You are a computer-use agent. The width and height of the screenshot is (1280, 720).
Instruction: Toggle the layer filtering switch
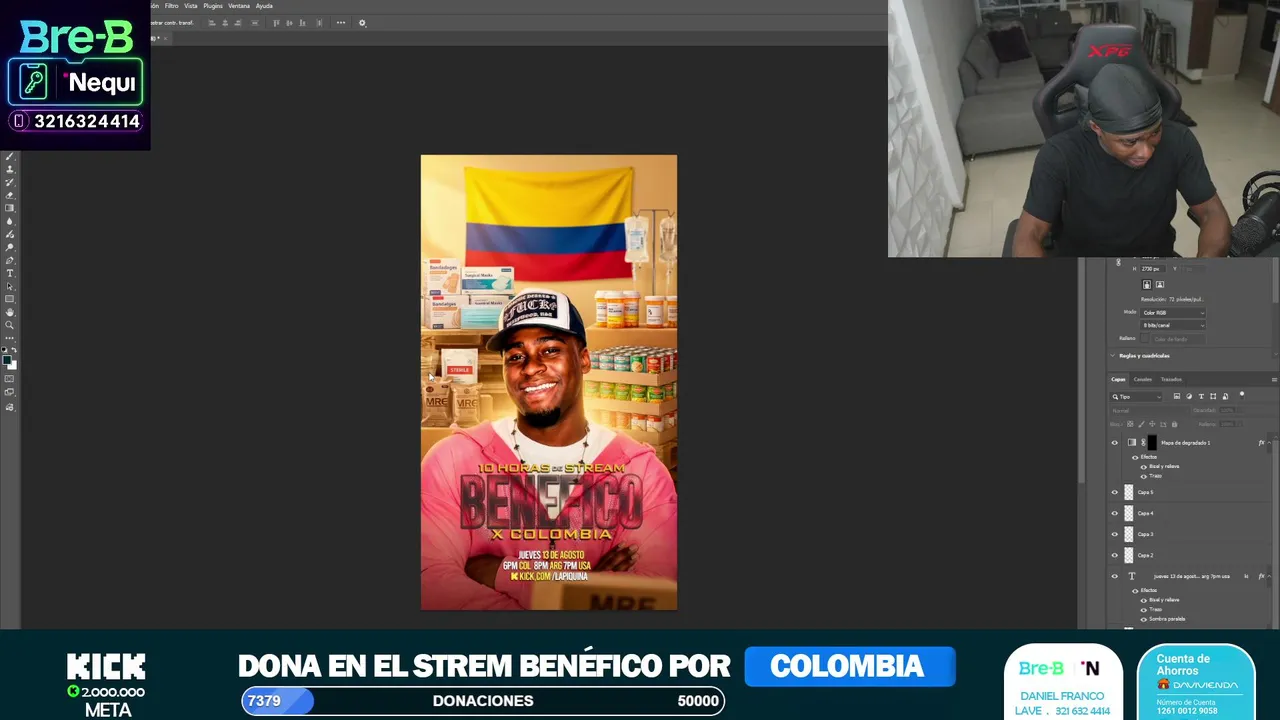tap(1242, 395)
